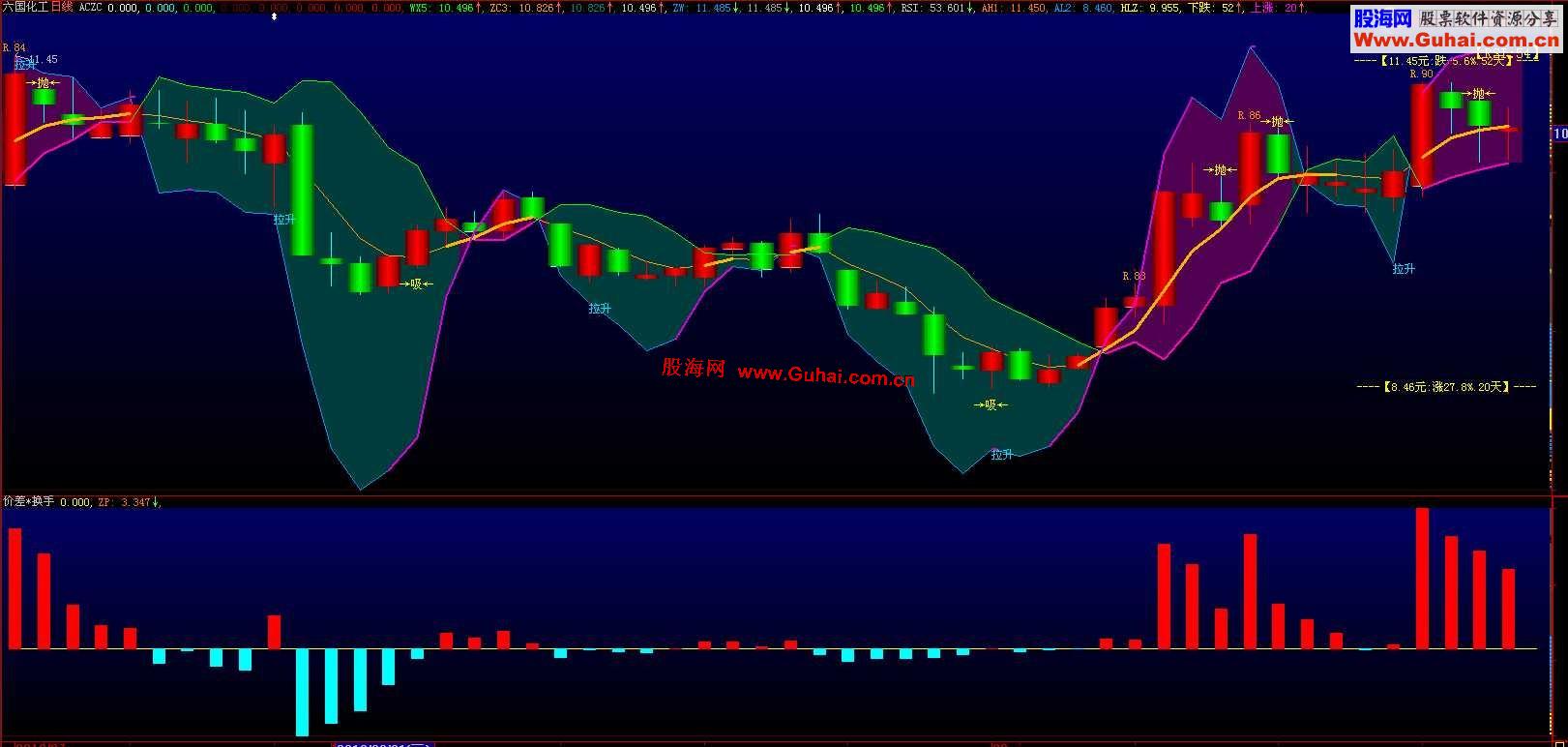Click the 拉升 label near the right edge
The image size is (1568, 747).
click(x=1404, y=269)
